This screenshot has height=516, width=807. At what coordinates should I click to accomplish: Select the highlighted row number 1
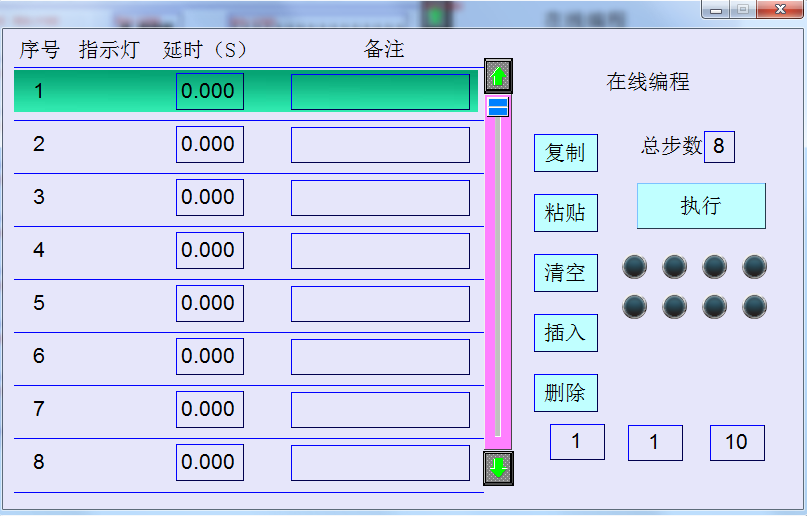tap(40, 92)
